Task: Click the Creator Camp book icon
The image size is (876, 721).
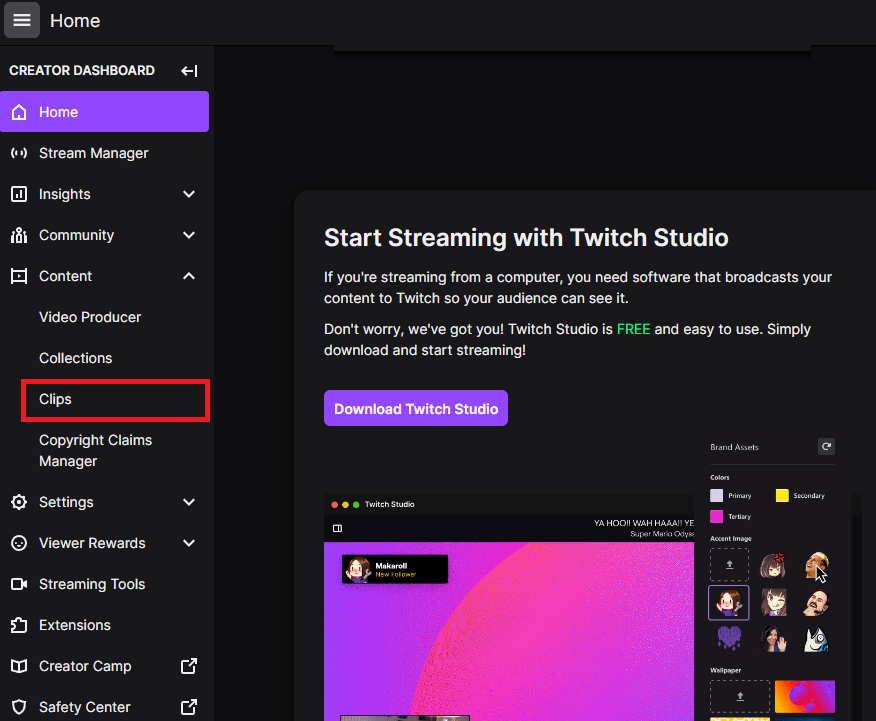Action: [19, 666]
